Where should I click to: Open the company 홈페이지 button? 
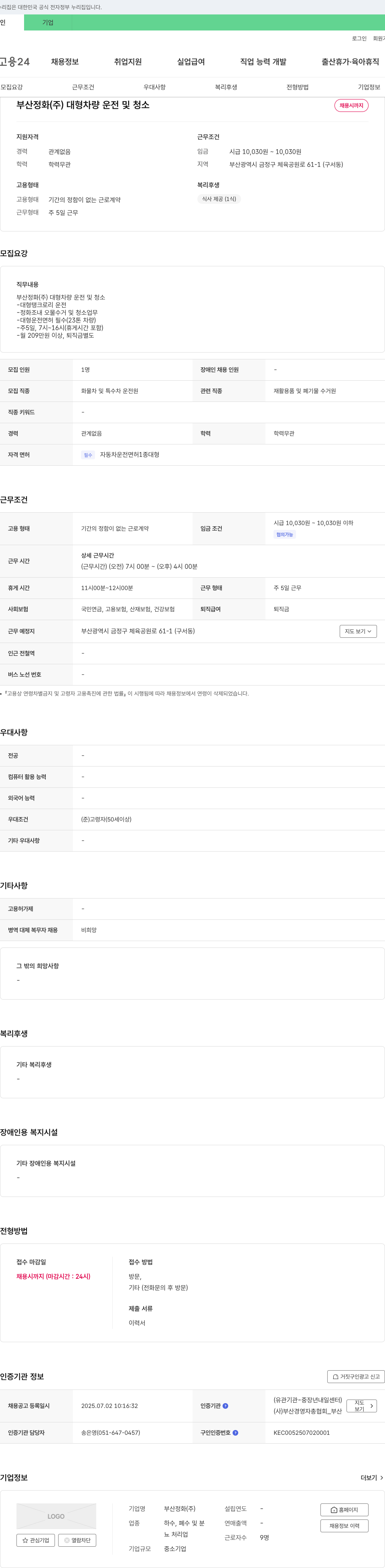(344, 1509)
